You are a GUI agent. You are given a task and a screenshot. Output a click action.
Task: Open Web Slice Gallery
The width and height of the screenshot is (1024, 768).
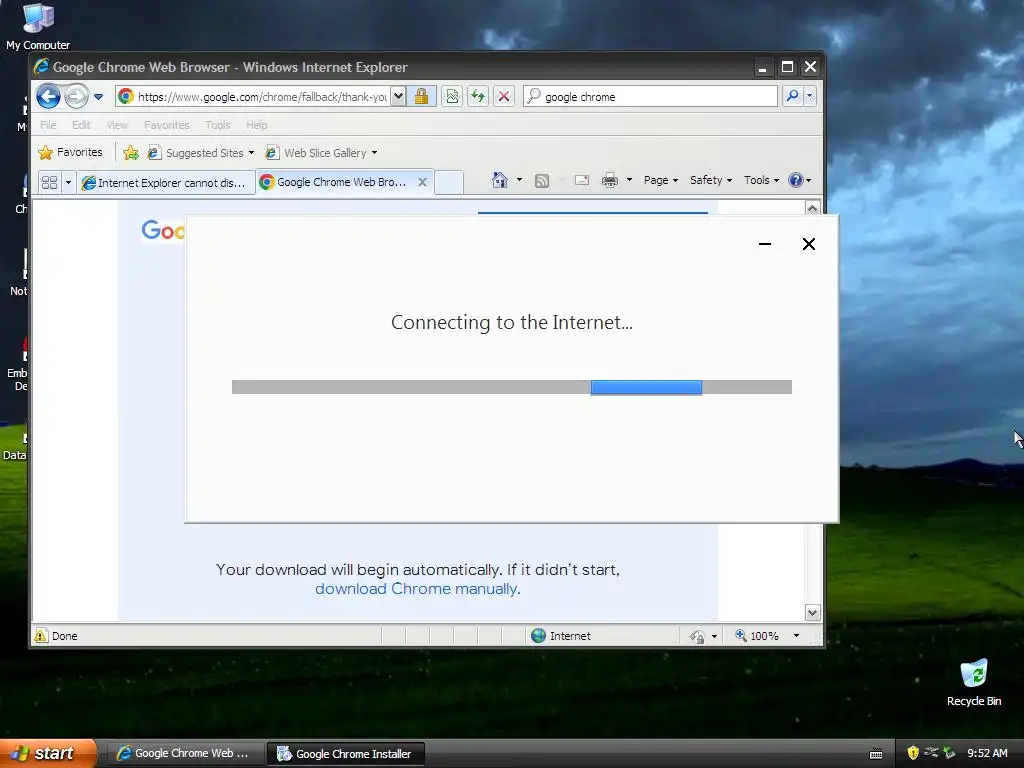pos(321,153)
